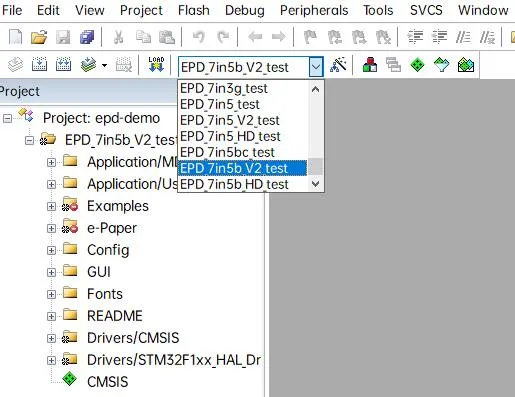This screenshot has width=515, height=397.
Task: Click the dropdown list scroll up arrow
Action: [x=315, y=89]
